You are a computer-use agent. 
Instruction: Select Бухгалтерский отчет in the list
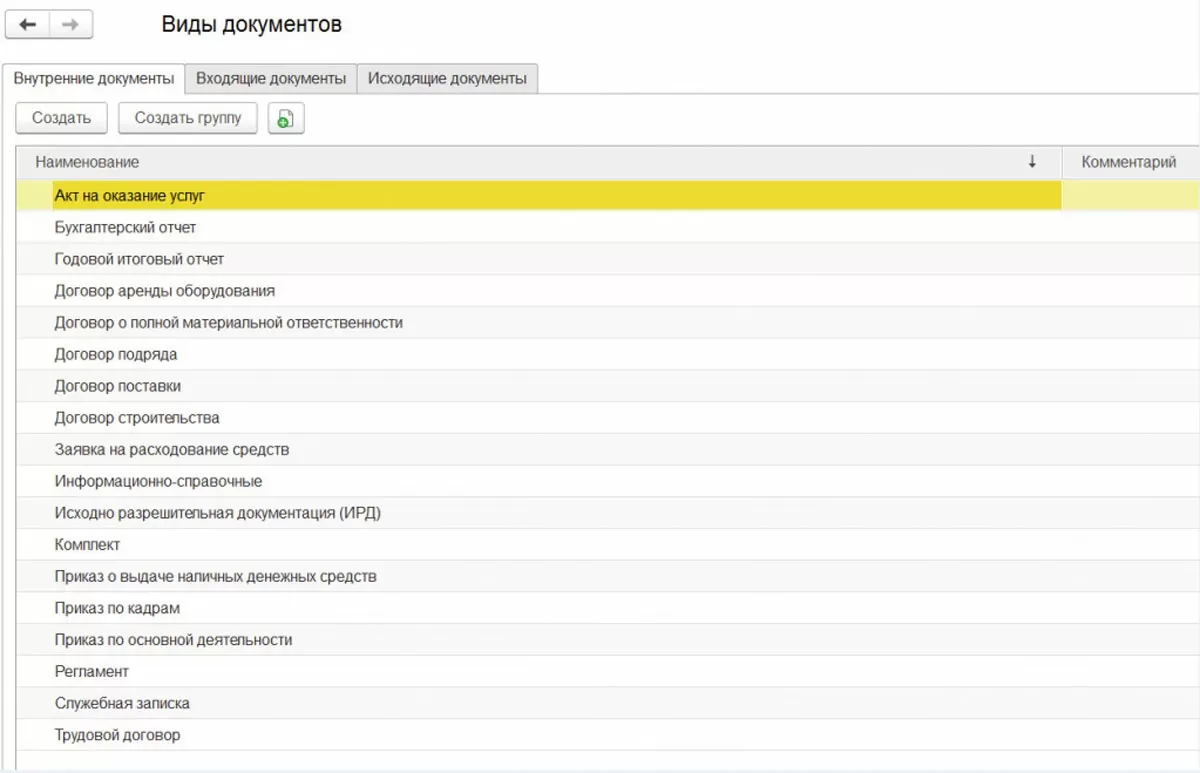[126, 227]
